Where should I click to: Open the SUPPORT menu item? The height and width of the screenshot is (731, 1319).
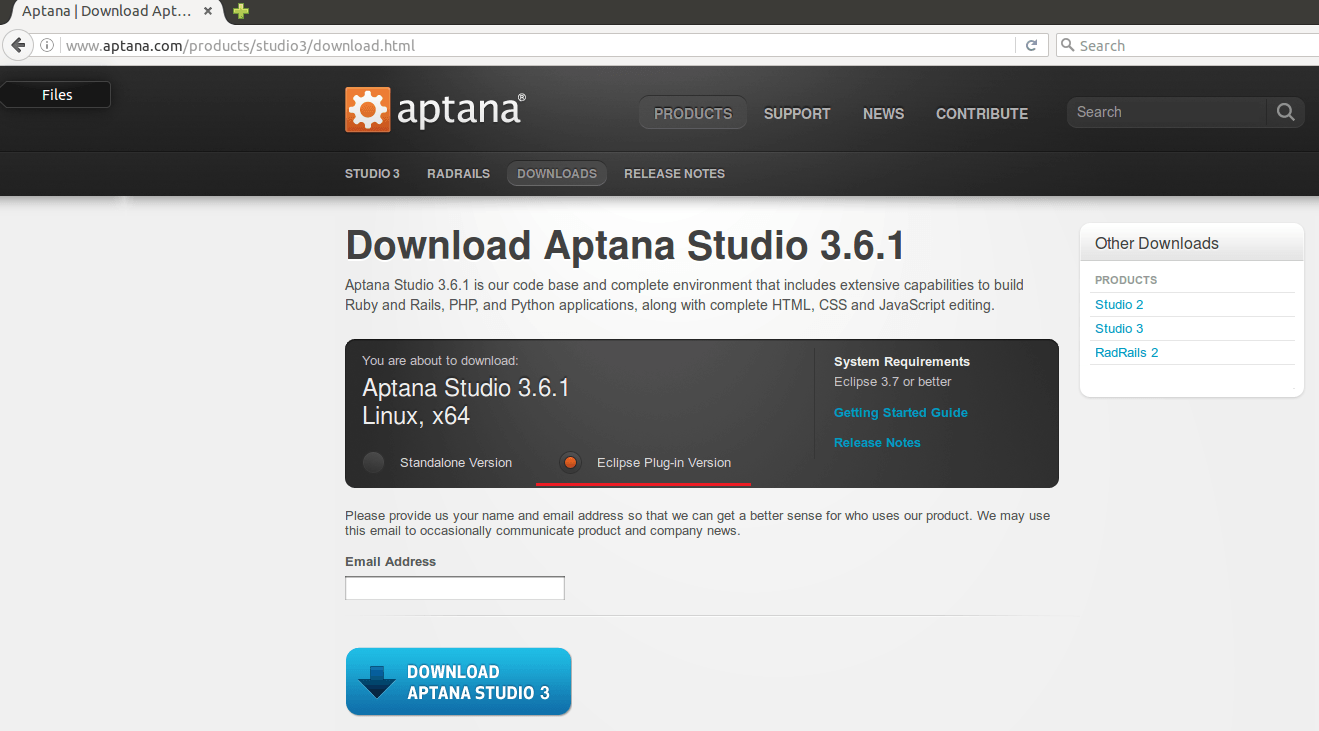(797, 114)
